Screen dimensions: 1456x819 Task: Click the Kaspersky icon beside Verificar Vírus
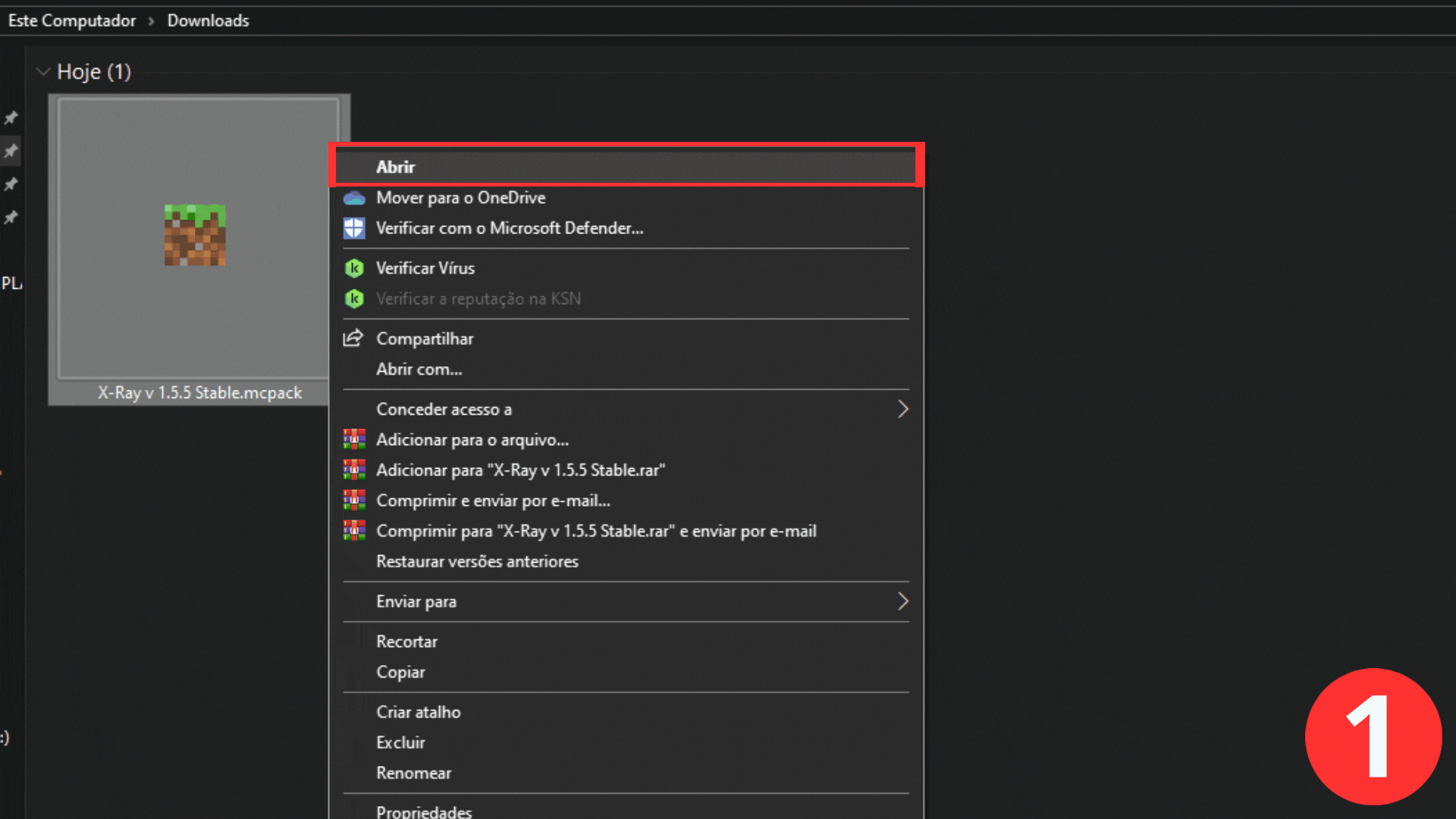click(x=354, y=268)
